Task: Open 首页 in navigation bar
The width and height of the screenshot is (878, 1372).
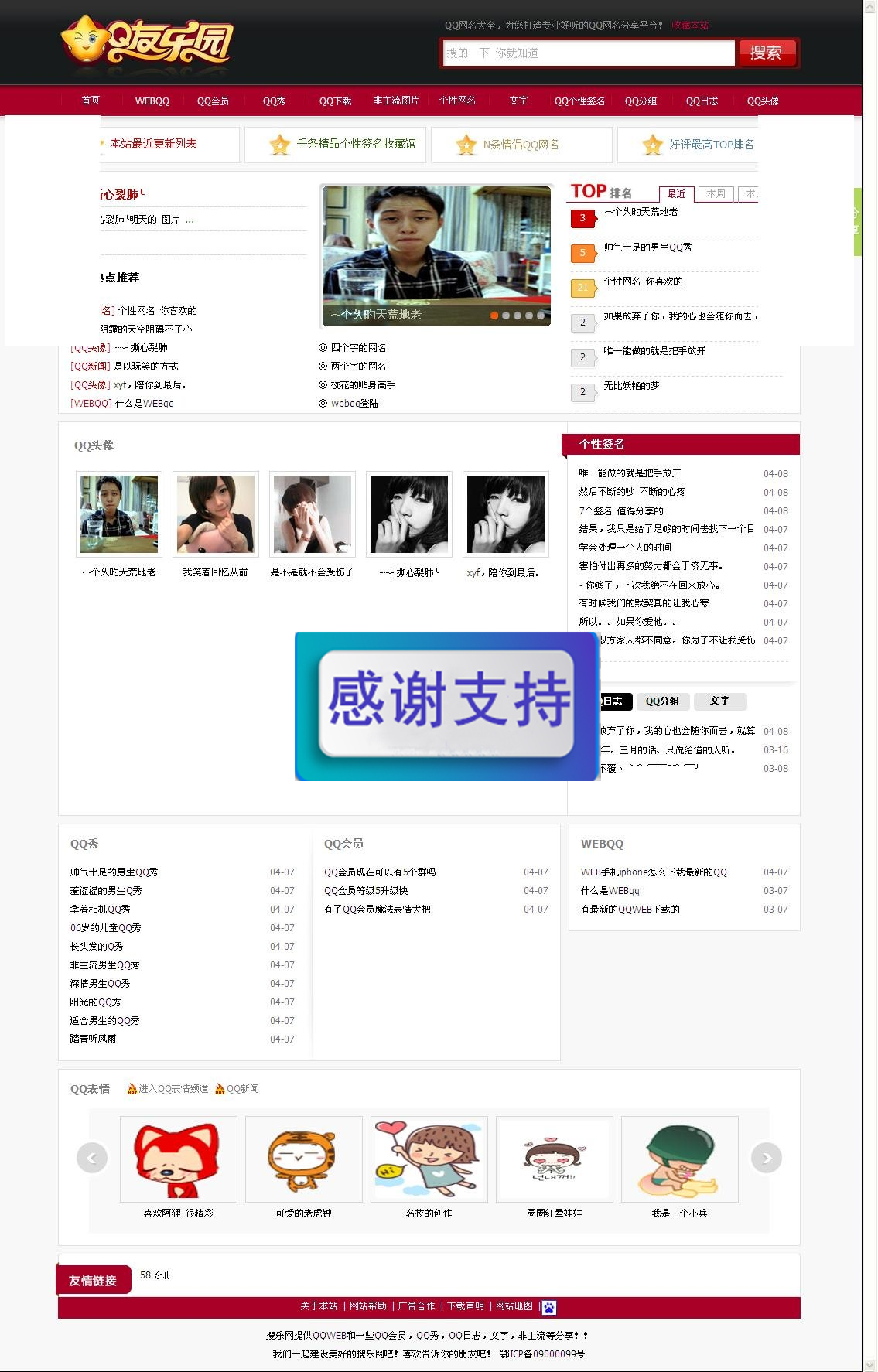Action: tap(91, 101)
